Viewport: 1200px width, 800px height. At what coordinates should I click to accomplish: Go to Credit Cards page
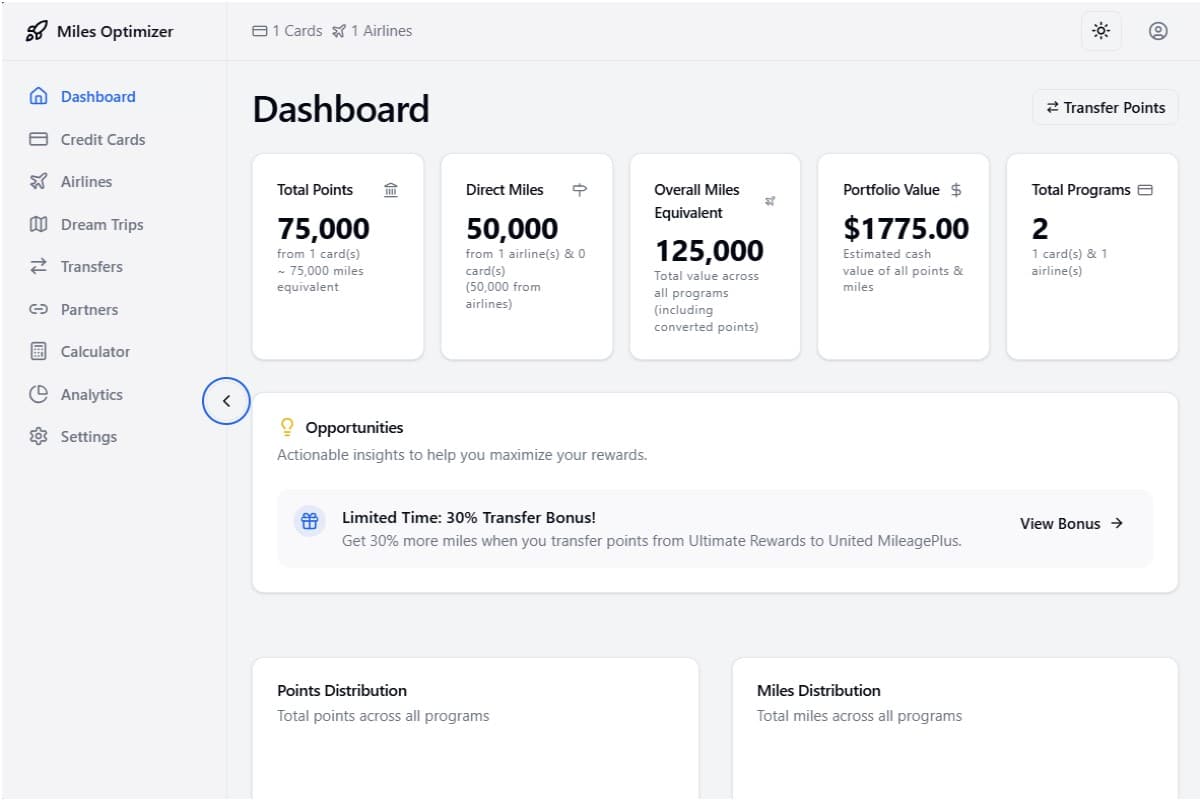pos(102,139)
